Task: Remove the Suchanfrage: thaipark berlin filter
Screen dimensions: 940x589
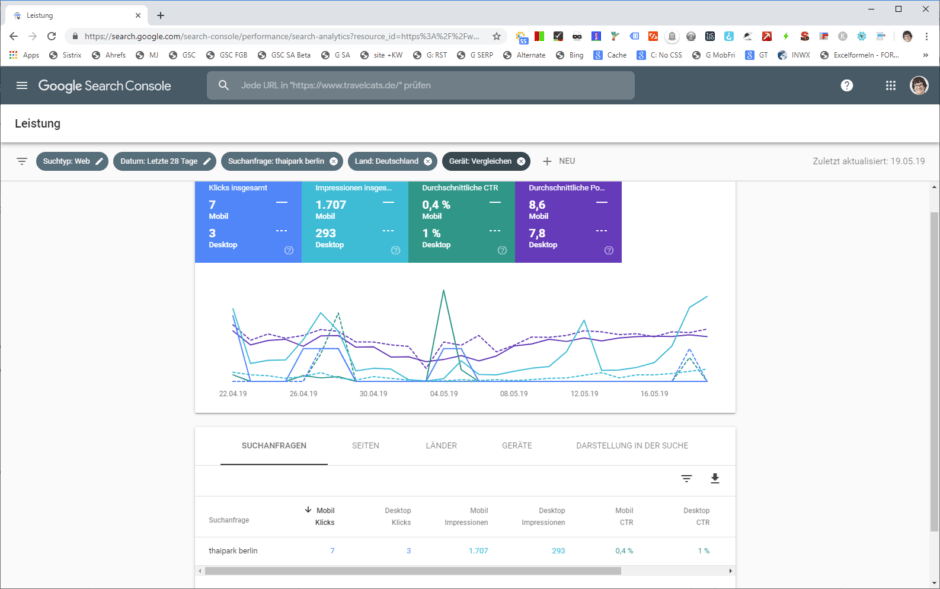Action: (333, 161)
